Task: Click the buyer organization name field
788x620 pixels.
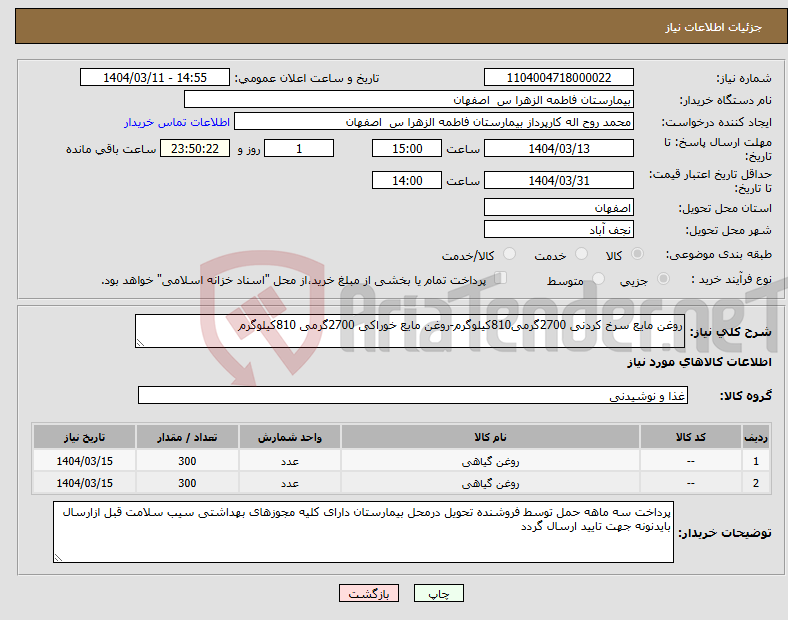Action: pos(409,99)
